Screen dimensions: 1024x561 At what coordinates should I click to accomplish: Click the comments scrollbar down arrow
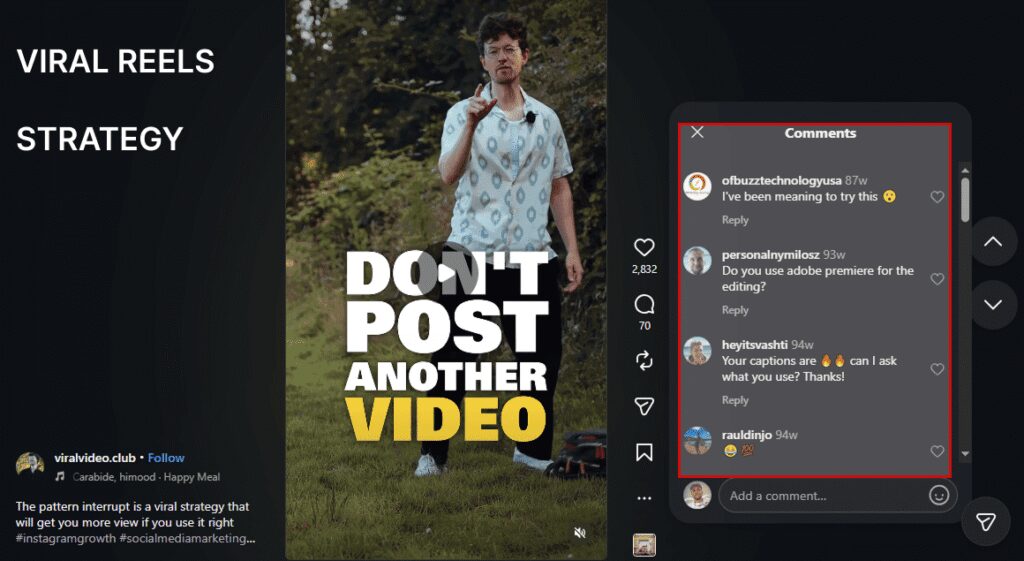(965, 453)
